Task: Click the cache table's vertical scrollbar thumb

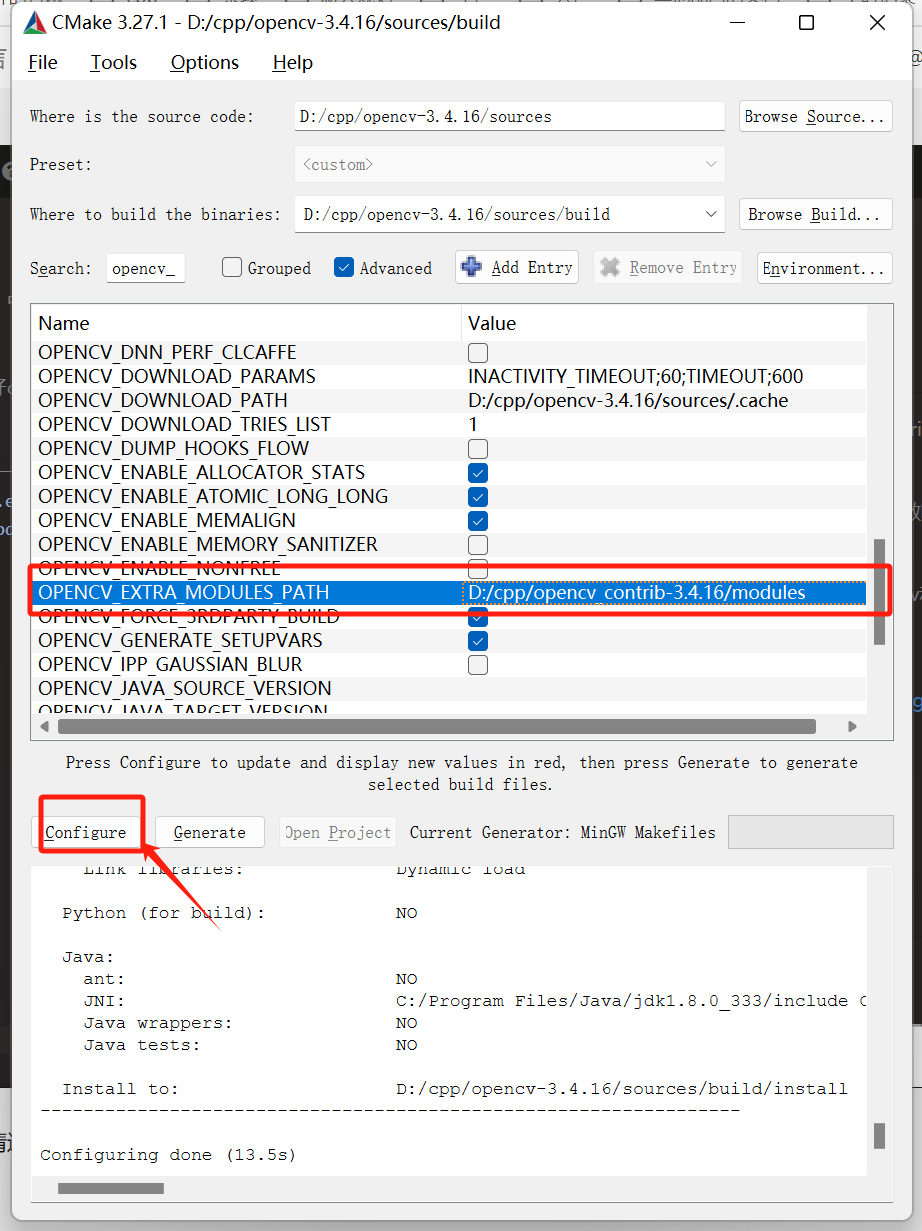Action: (879, 592)
